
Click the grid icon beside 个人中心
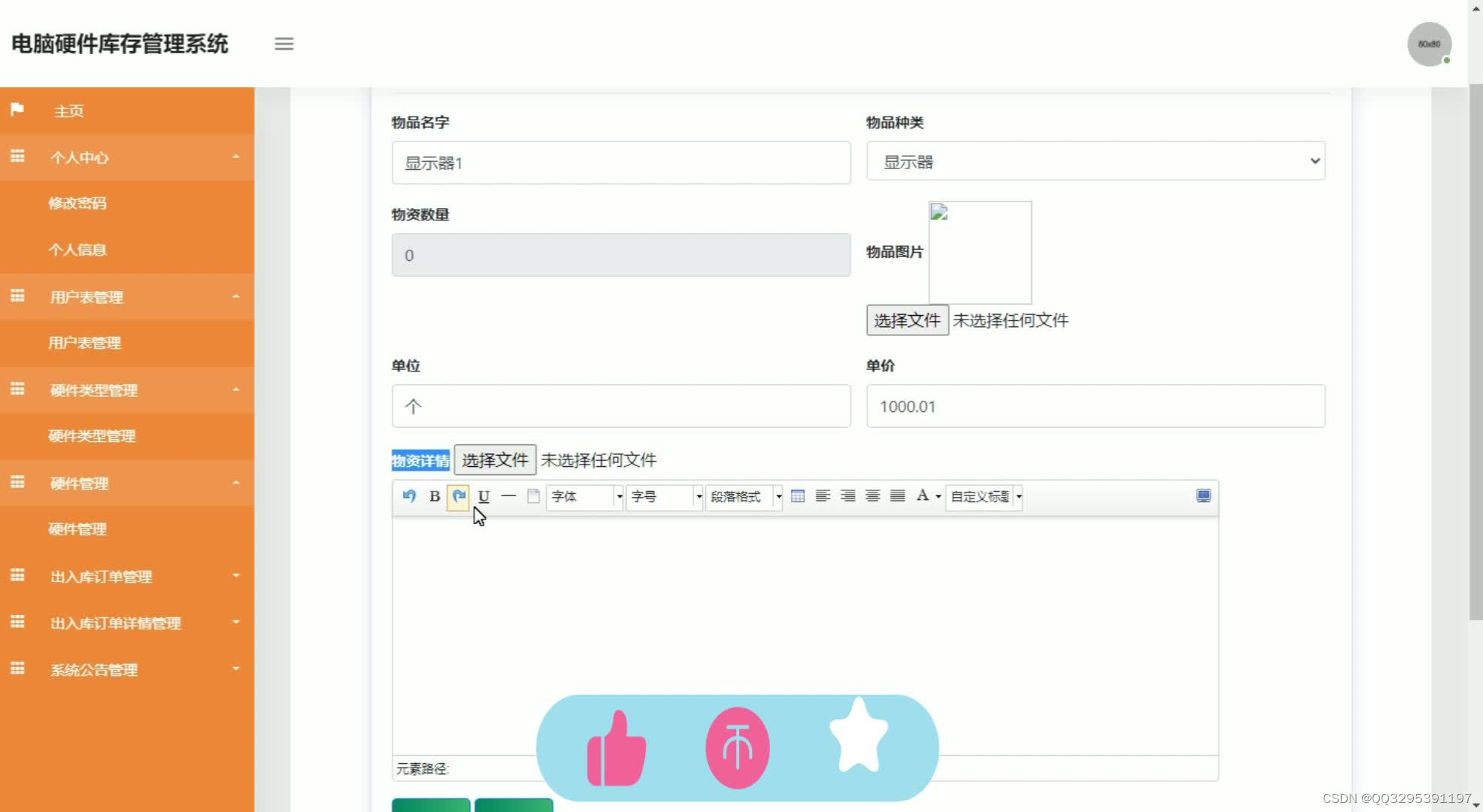(x=17, y=156)
